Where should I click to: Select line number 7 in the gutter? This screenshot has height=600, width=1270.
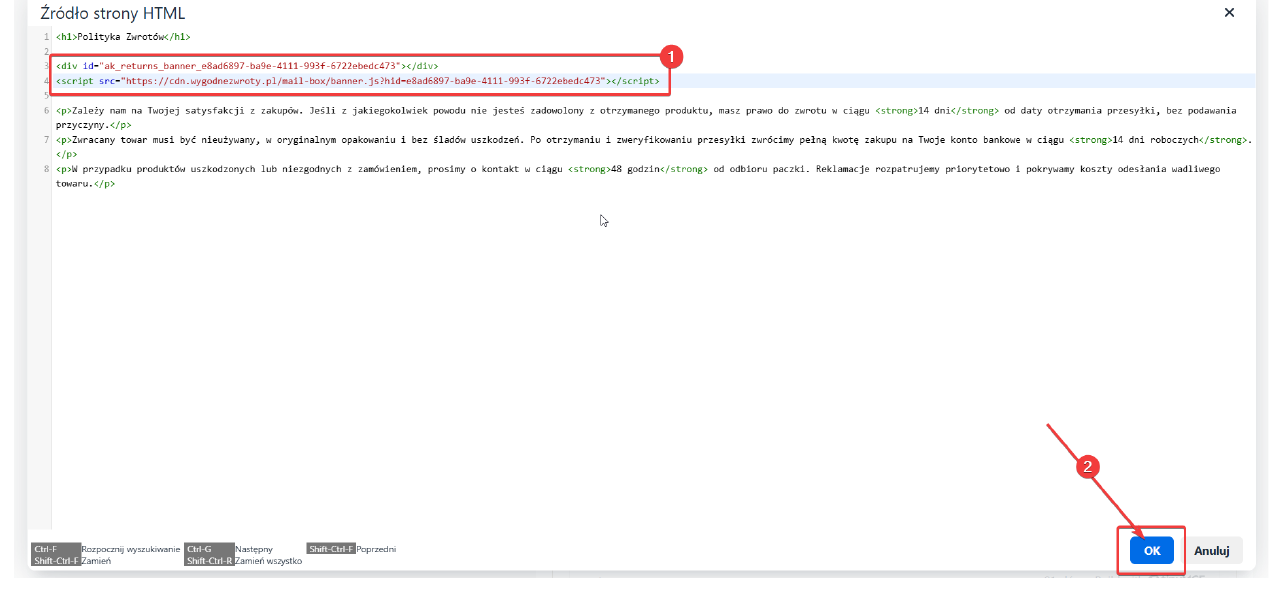point(46,140)
